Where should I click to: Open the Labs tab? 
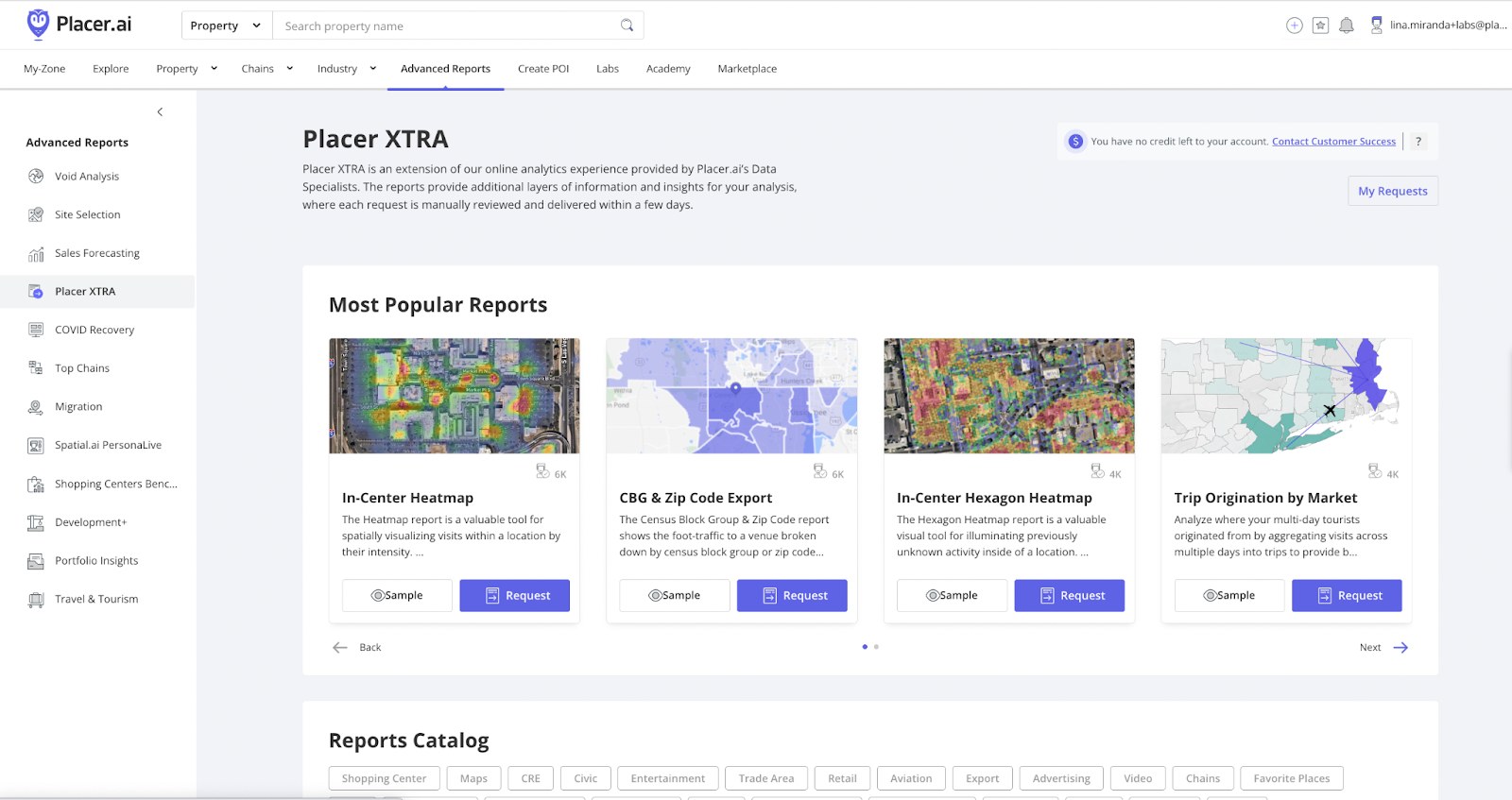click(608, 69)
